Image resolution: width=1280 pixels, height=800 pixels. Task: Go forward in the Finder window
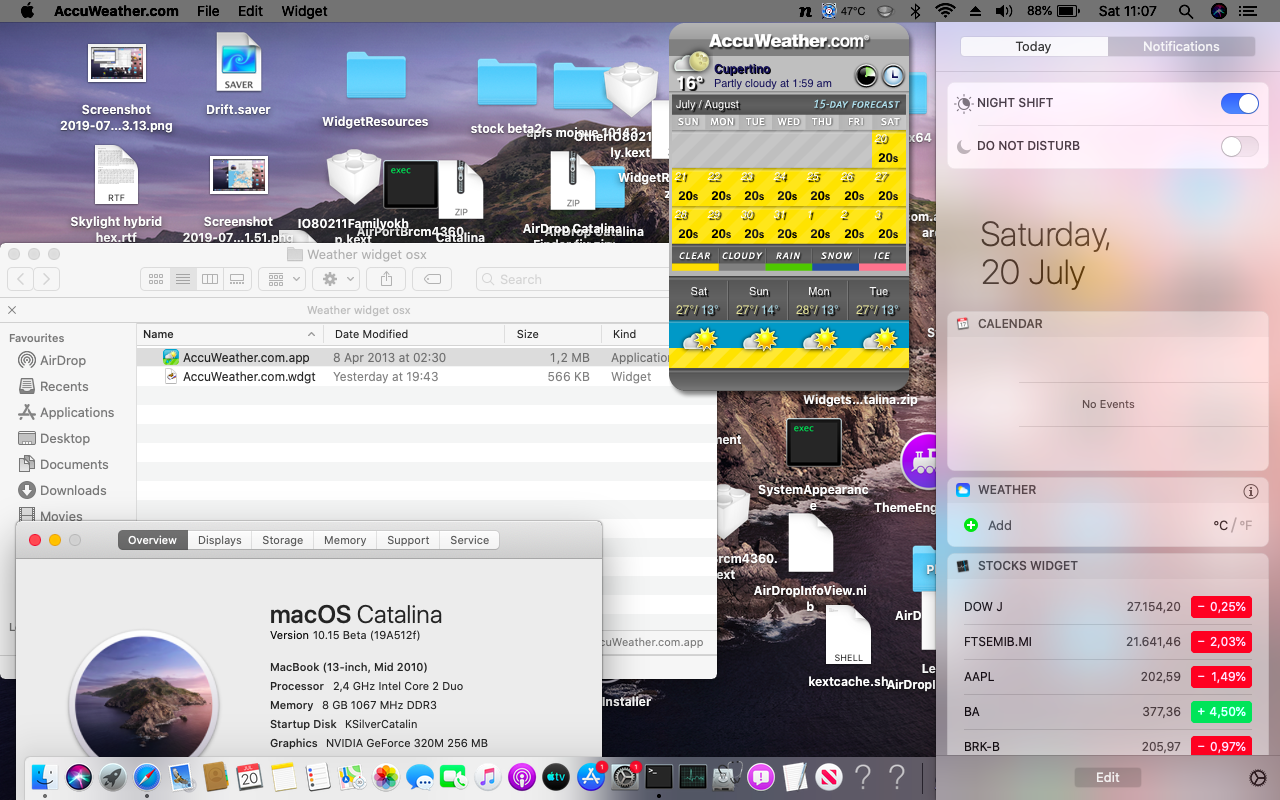coord(47,279)
